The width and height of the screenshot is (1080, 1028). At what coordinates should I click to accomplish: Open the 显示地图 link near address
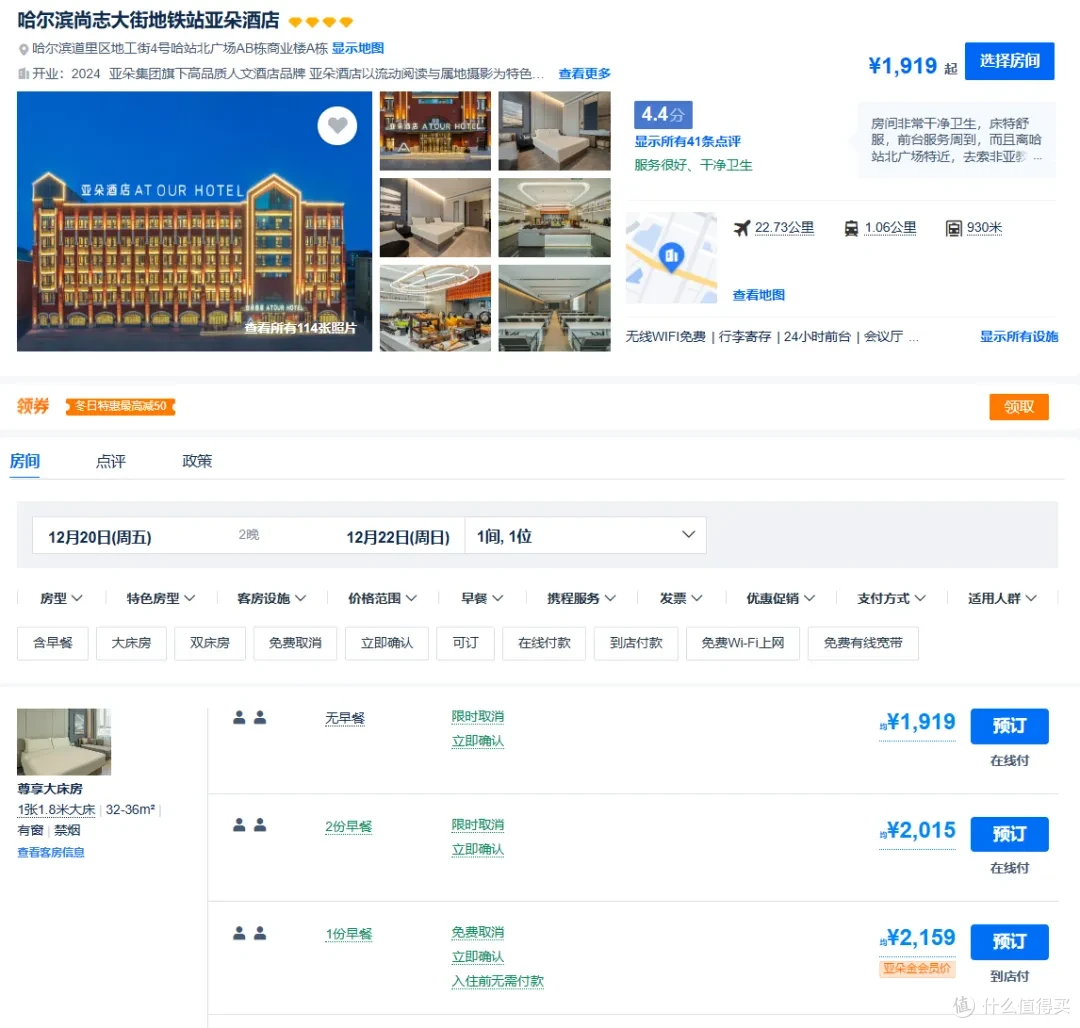357,48
